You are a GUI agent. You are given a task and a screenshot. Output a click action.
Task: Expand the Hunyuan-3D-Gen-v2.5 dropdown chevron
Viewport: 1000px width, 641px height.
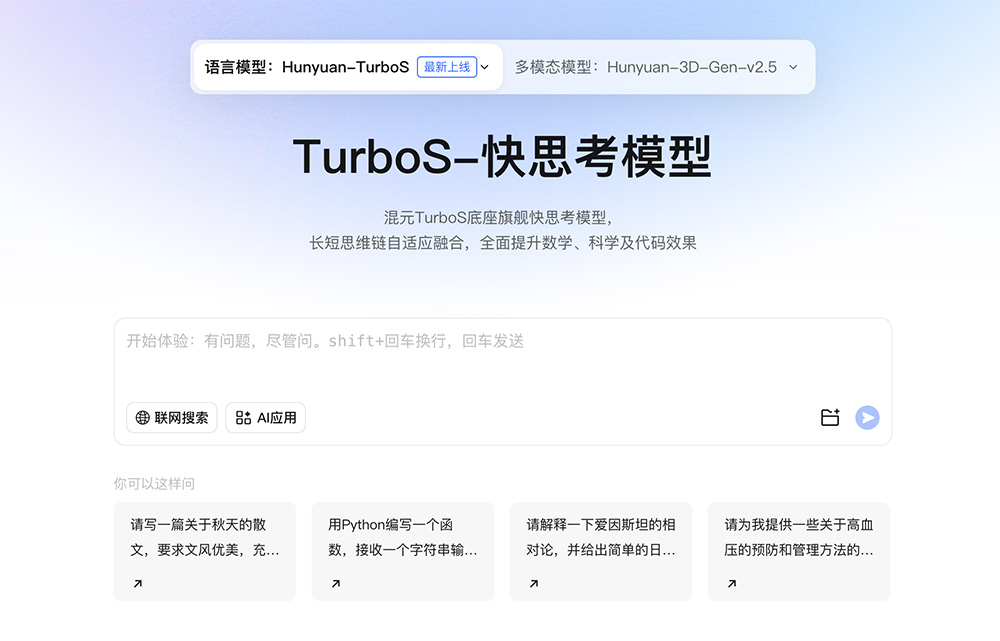coord(793,67)
